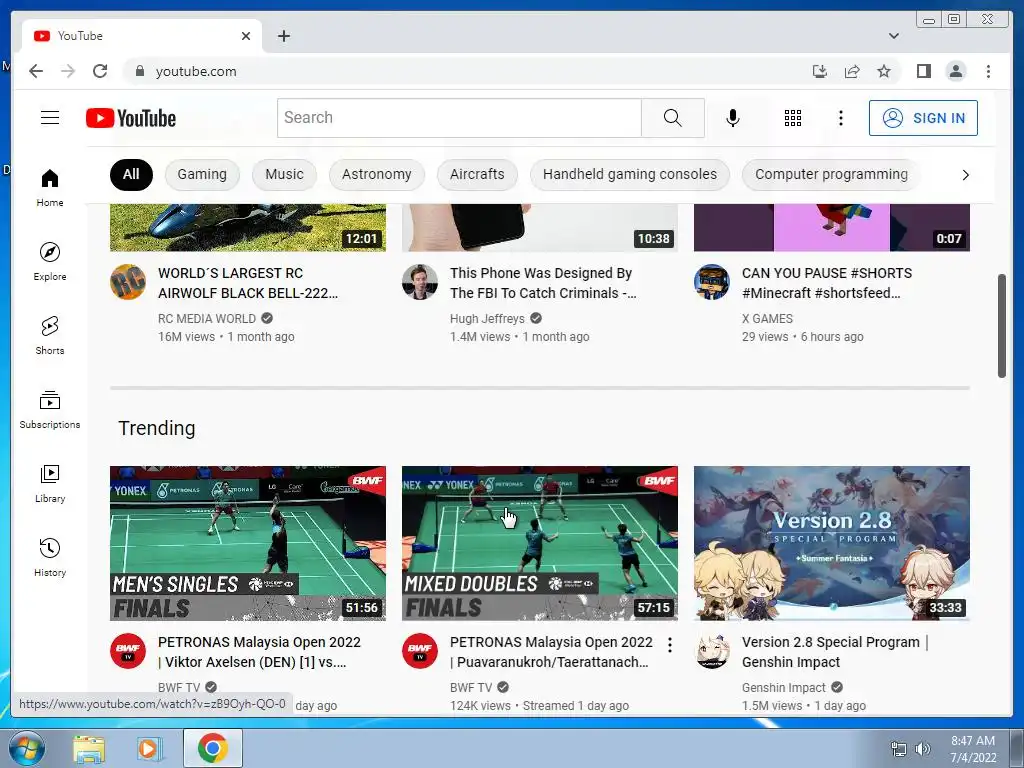The width and height of the screenshot is (1024, 768).
Task: Select the Aircrafts filter chip
Action: pyautogui.click(x=477, y=174)
